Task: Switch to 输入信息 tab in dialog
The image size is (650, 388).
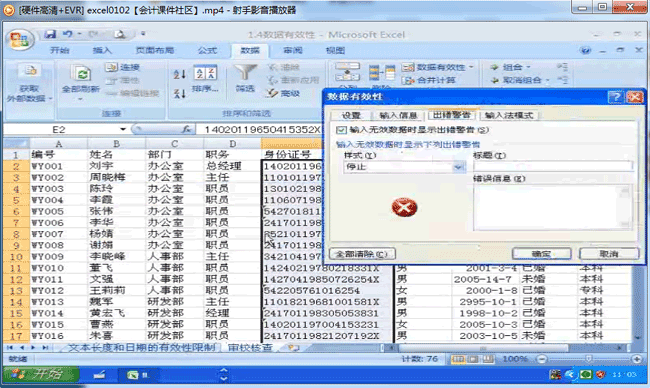Action: tap(398, 115)
